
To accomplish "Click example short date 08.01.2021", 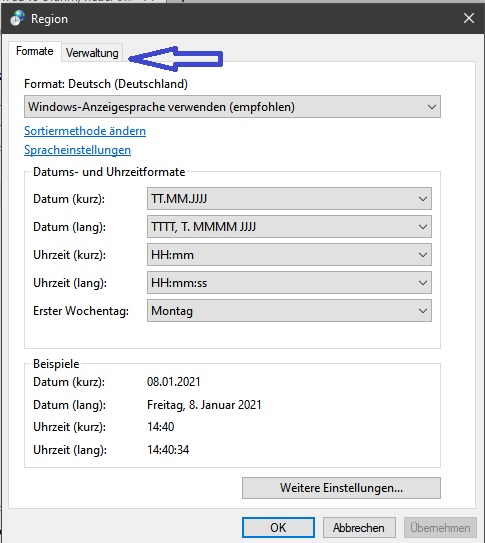I will [174, 382].
